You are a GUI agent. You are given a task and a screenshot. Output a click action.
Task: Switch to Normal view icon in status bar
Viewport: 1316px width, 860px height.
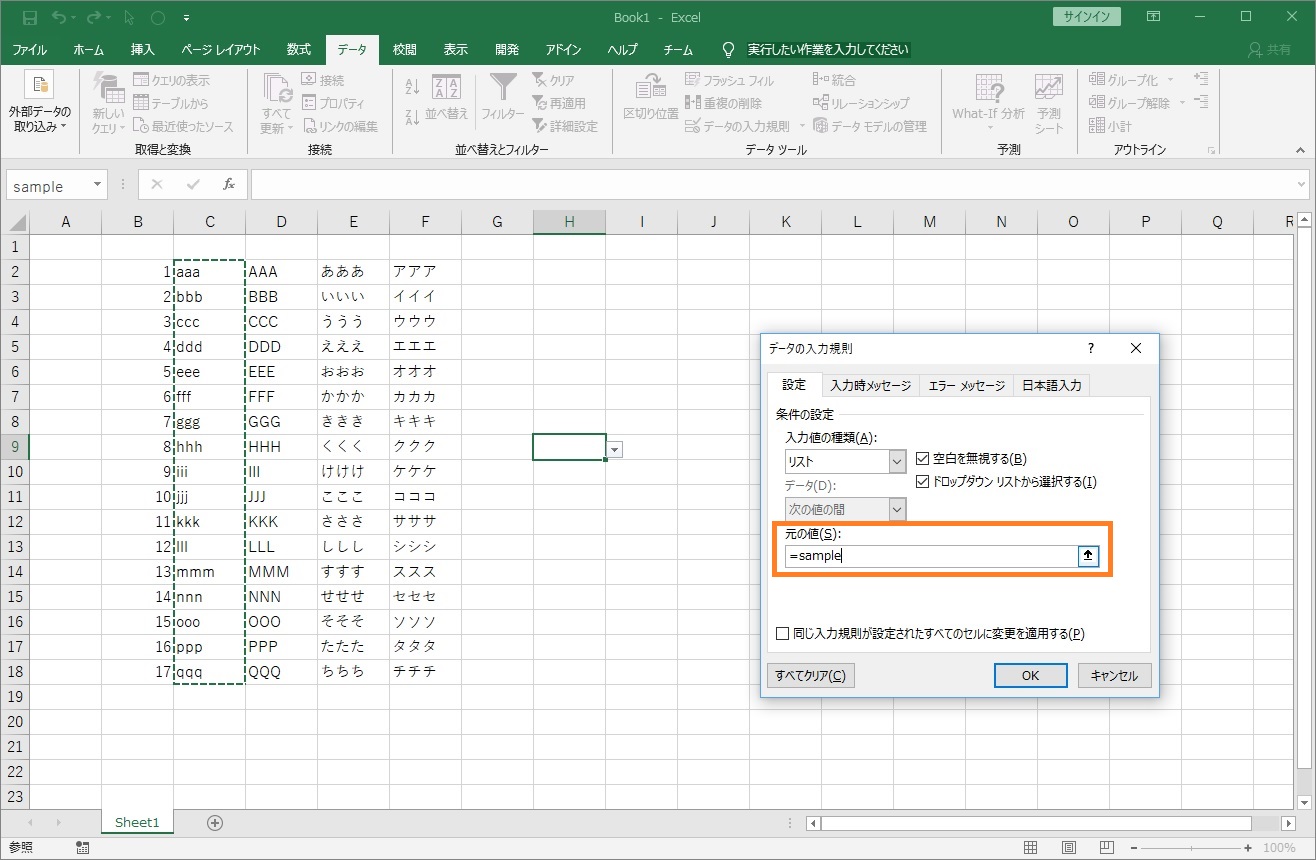pyautogui.click(x=1030, y=848)
